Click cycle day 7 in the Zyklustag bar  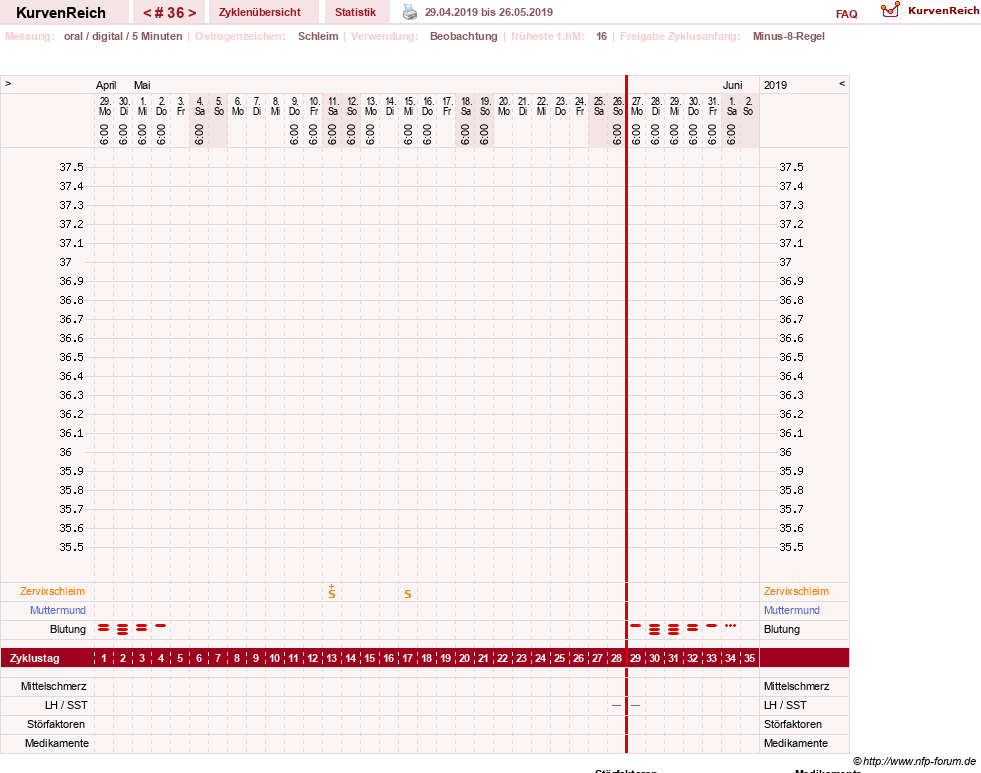tap(218, 659)
